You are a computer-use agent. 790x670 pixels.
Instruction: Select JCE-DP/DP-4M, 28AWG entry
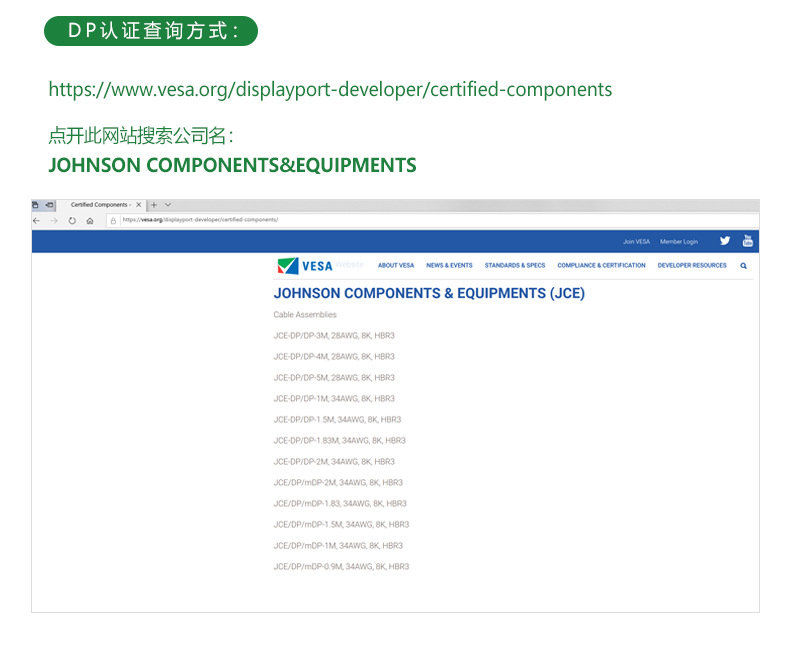tap(334, 357)
